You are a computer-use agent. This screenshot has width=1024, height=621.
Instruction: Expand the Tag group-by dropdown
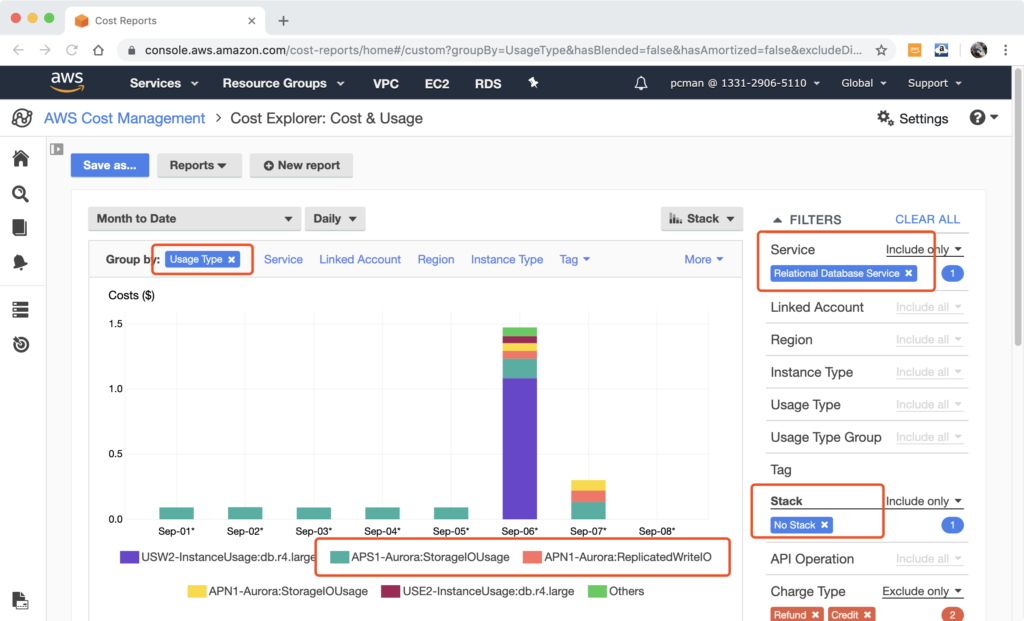pyautogui.click(x=575, y=259)
